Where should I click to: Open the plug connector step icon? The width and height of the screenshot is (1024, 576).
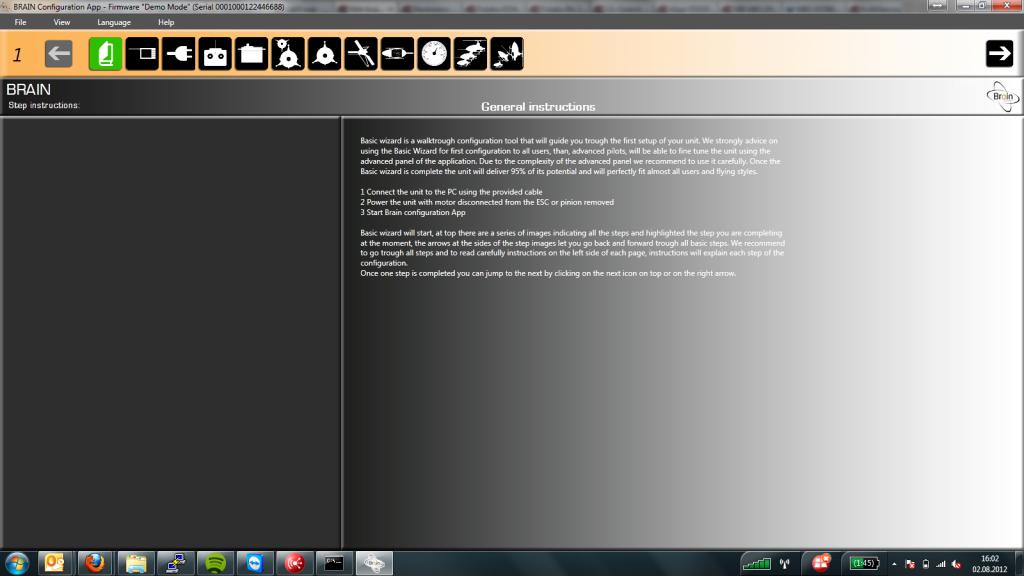pos(178,54)
